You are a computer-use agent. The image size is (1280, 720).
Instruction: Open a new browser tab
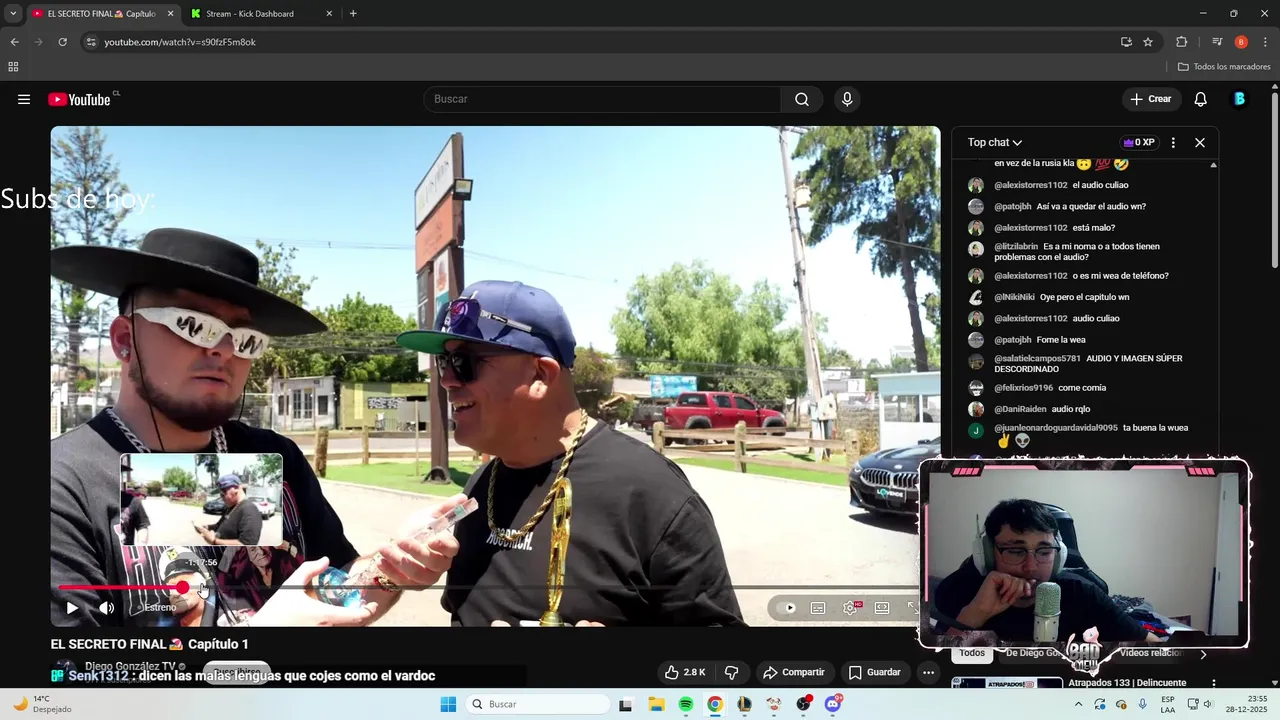(x=353, y=14)
